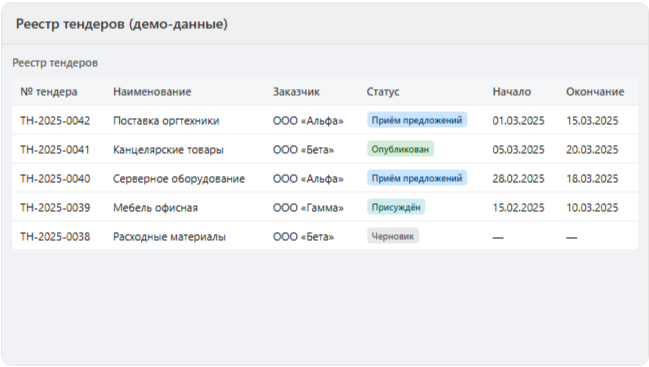Select tender number ТН-2025-0042
Screen dimensions: 649x367
pyautogui.click(x=55, y=121)
